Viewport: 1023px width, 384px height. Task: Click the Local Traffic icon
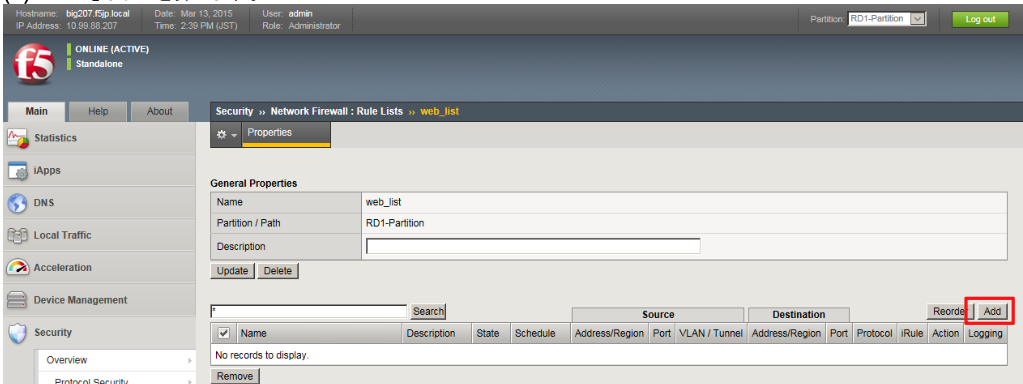tap(18, 235)
